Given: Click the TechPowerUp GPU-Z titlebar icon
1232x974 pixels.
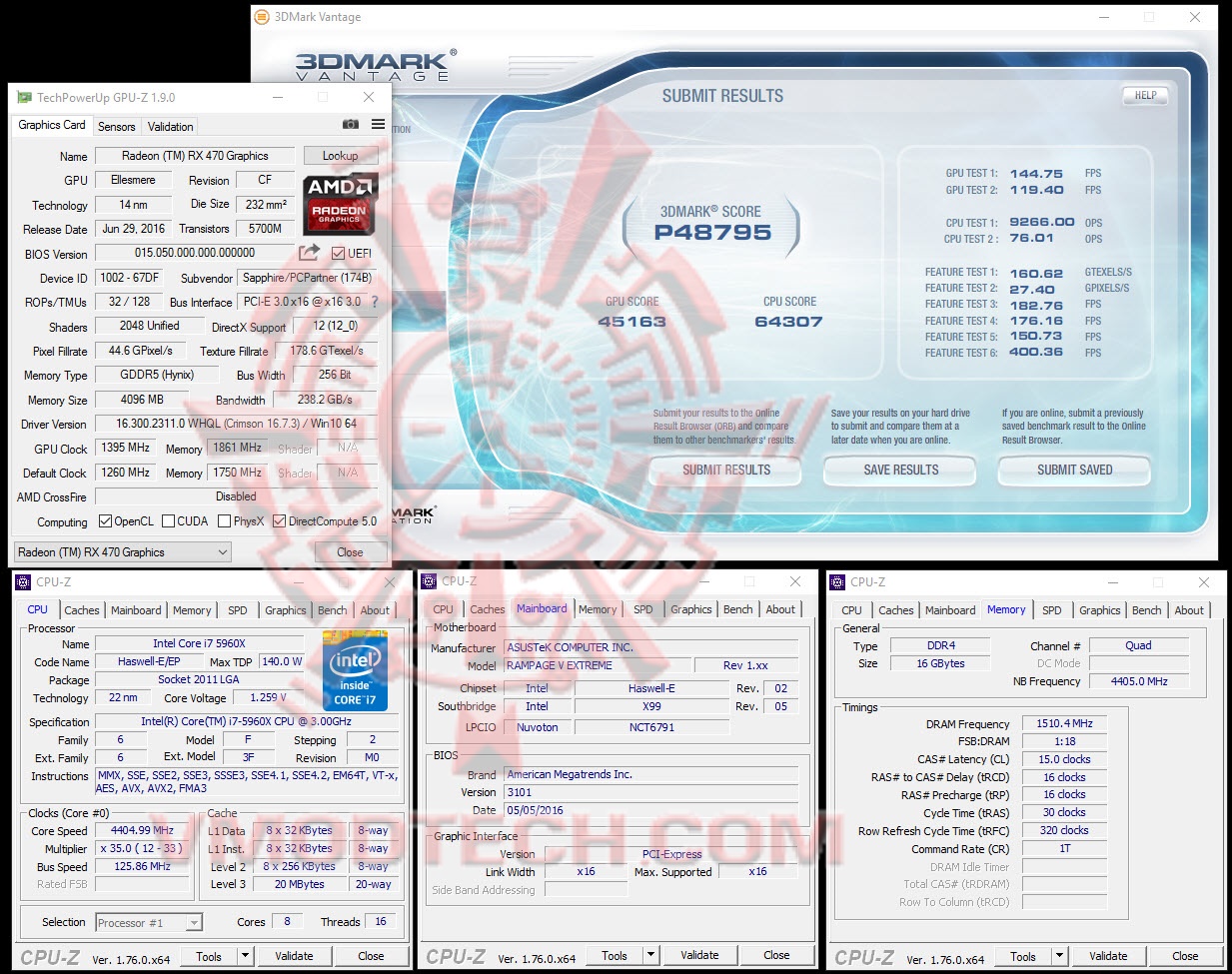Looking at the screenshot, I should pos(22,97).
